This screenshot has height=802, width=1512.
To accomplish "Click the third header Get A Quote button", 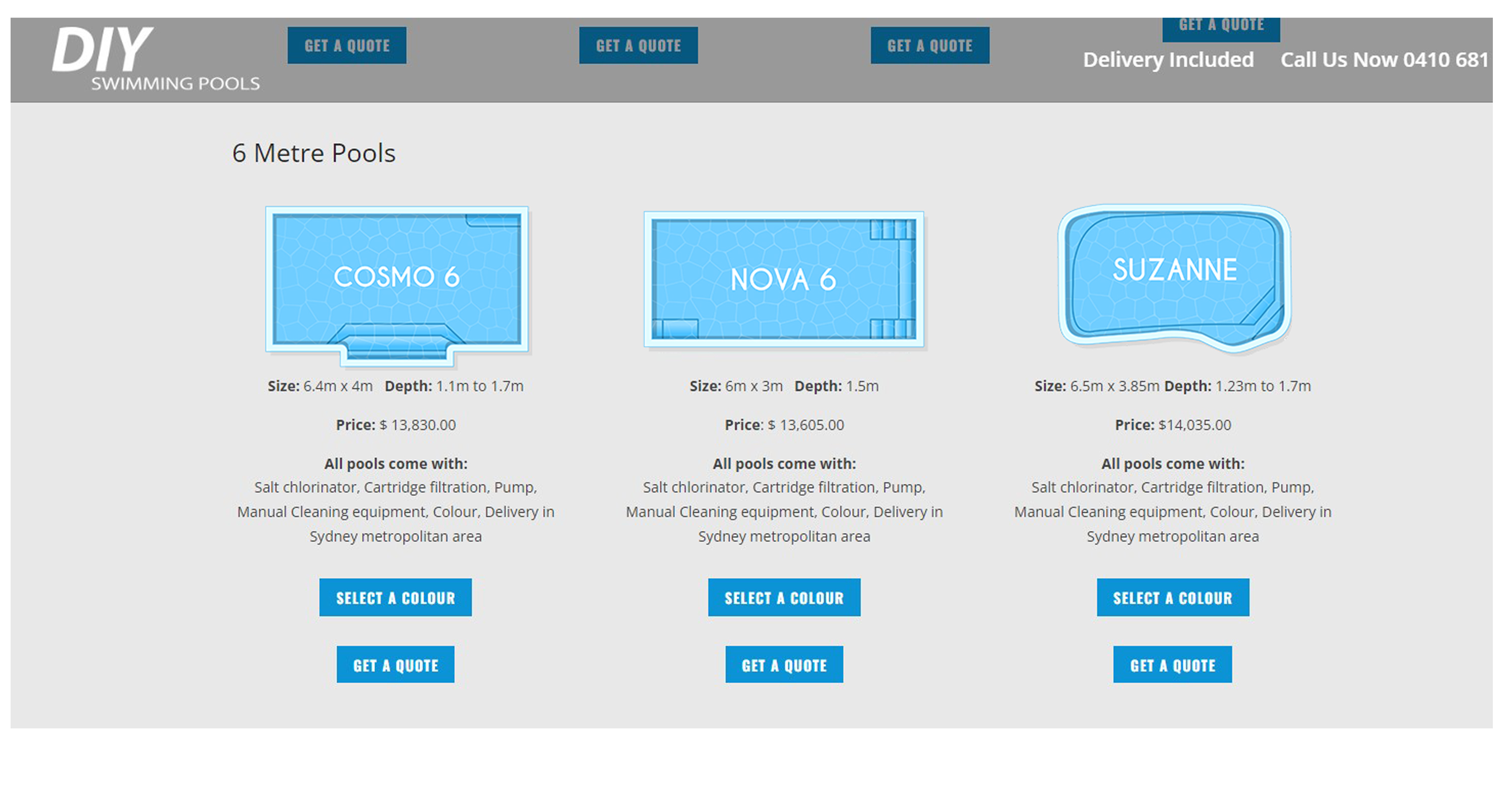I will [930, 45].
